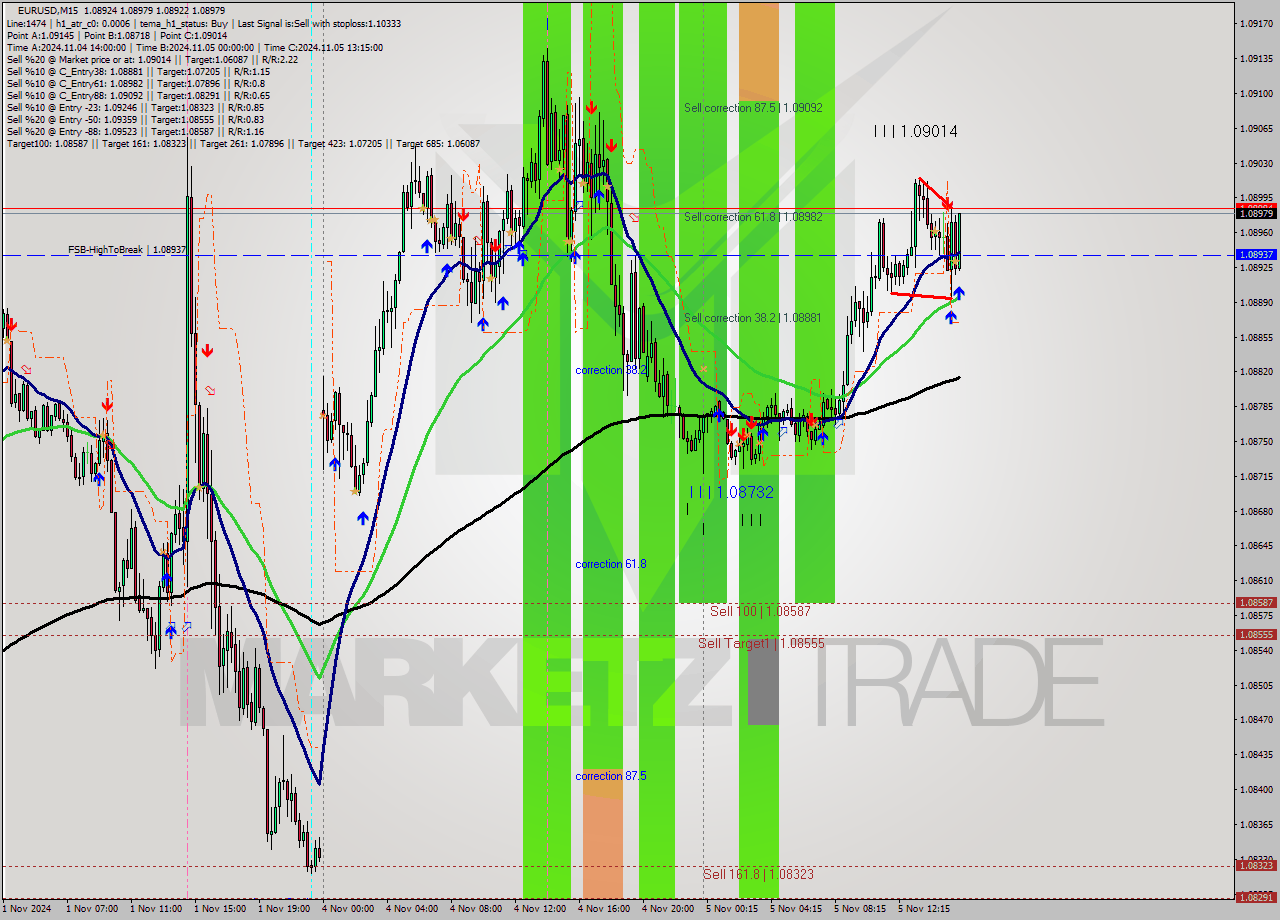Image resolution: width=1280 pixels, height=920 pixels.
Task: Click 1.08435 on the price axis
Action: [1256, 754]
